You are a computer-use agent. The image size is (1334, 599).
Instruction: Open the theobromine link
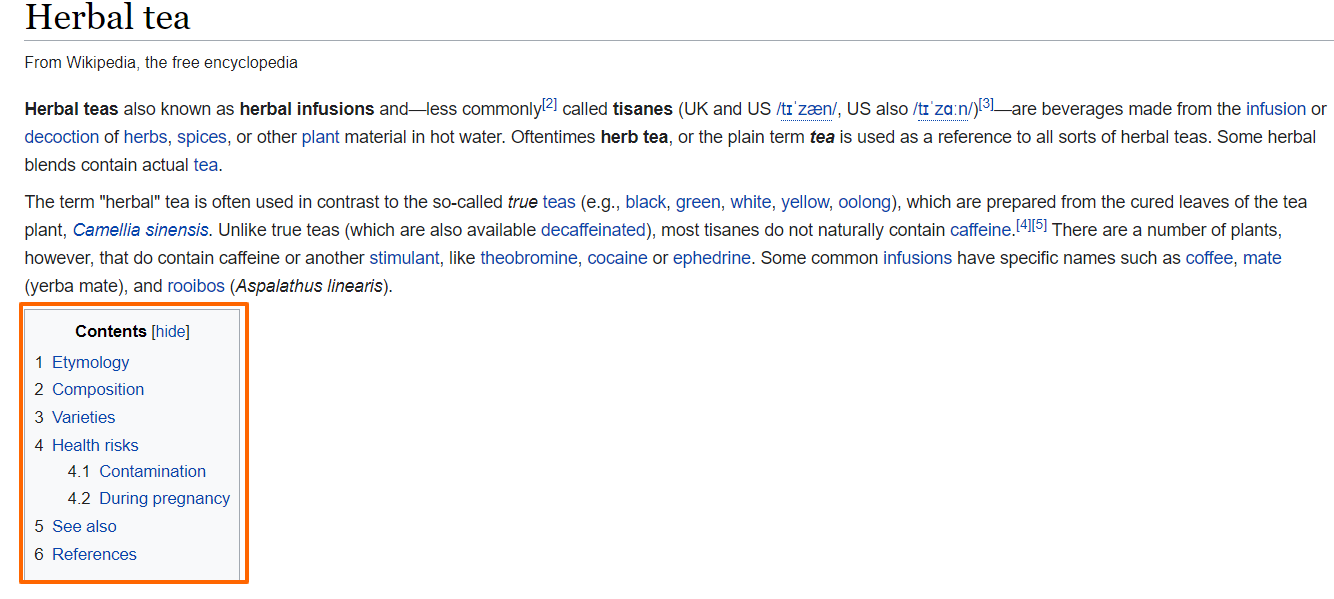(529, 258)
